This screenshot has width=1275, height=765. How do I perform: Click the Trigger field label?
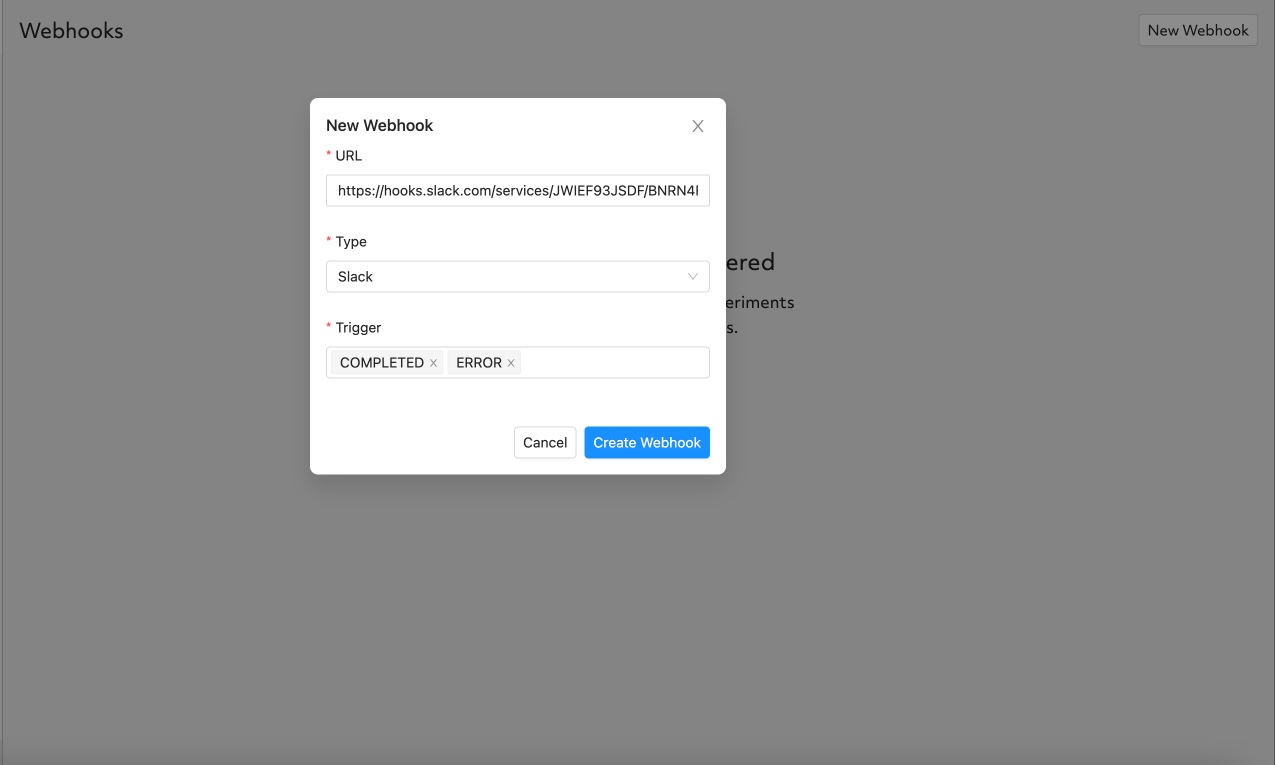pos(358,328)
